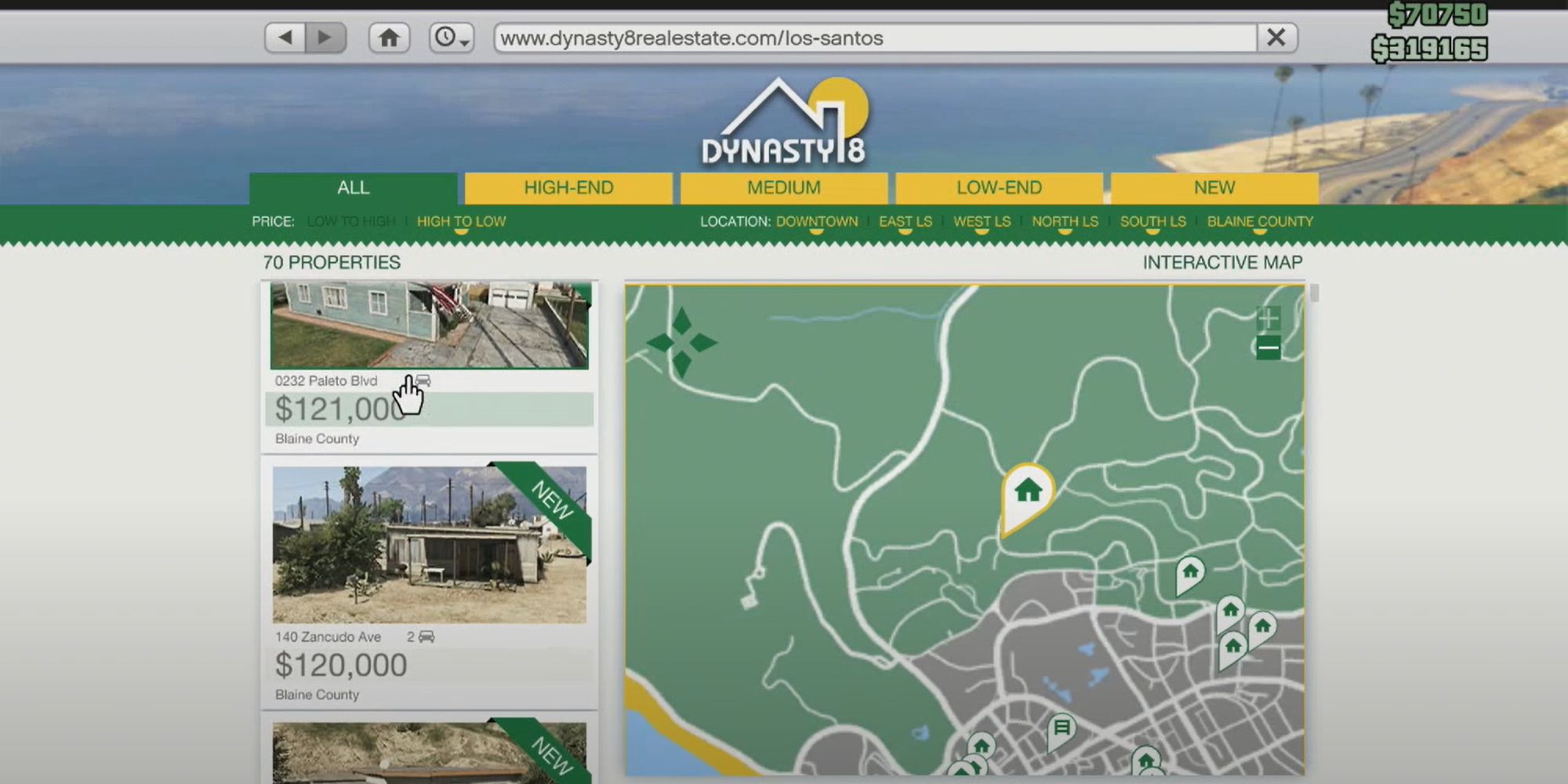Open the 140 Zancudo Ave property photo
The image size is (1568, 784).
point(430,545)
